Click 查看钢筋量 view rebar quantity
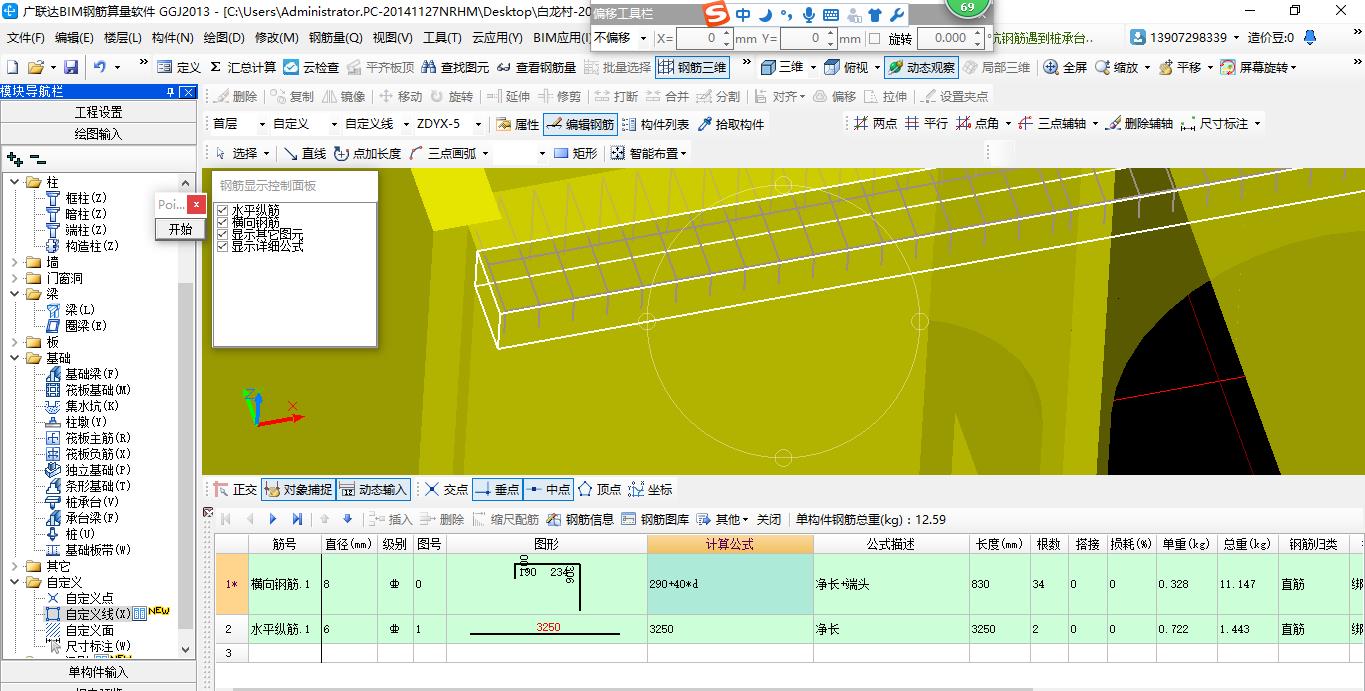 click(536, 67)
